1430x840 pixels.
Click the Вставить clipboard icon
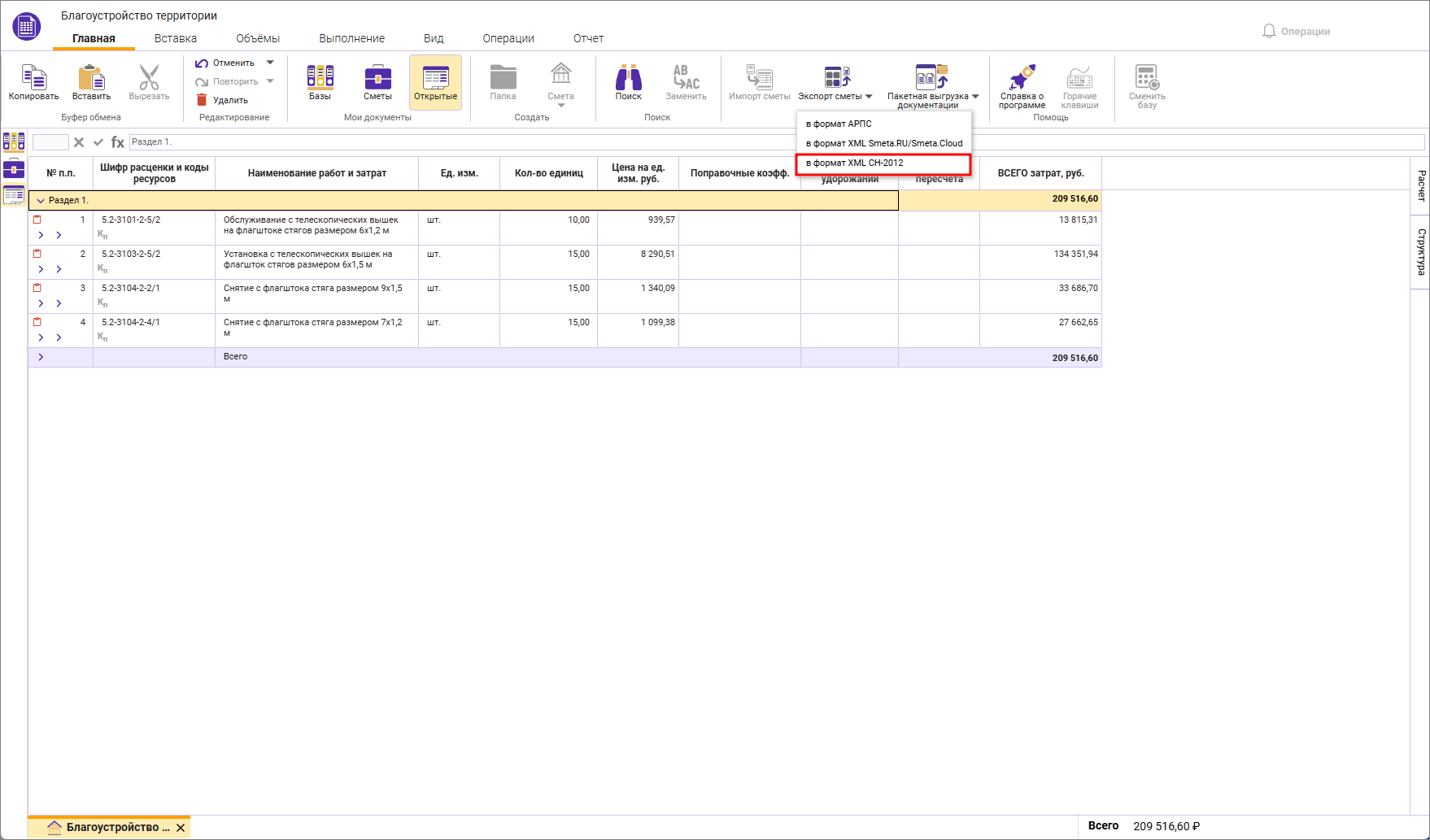91,78
